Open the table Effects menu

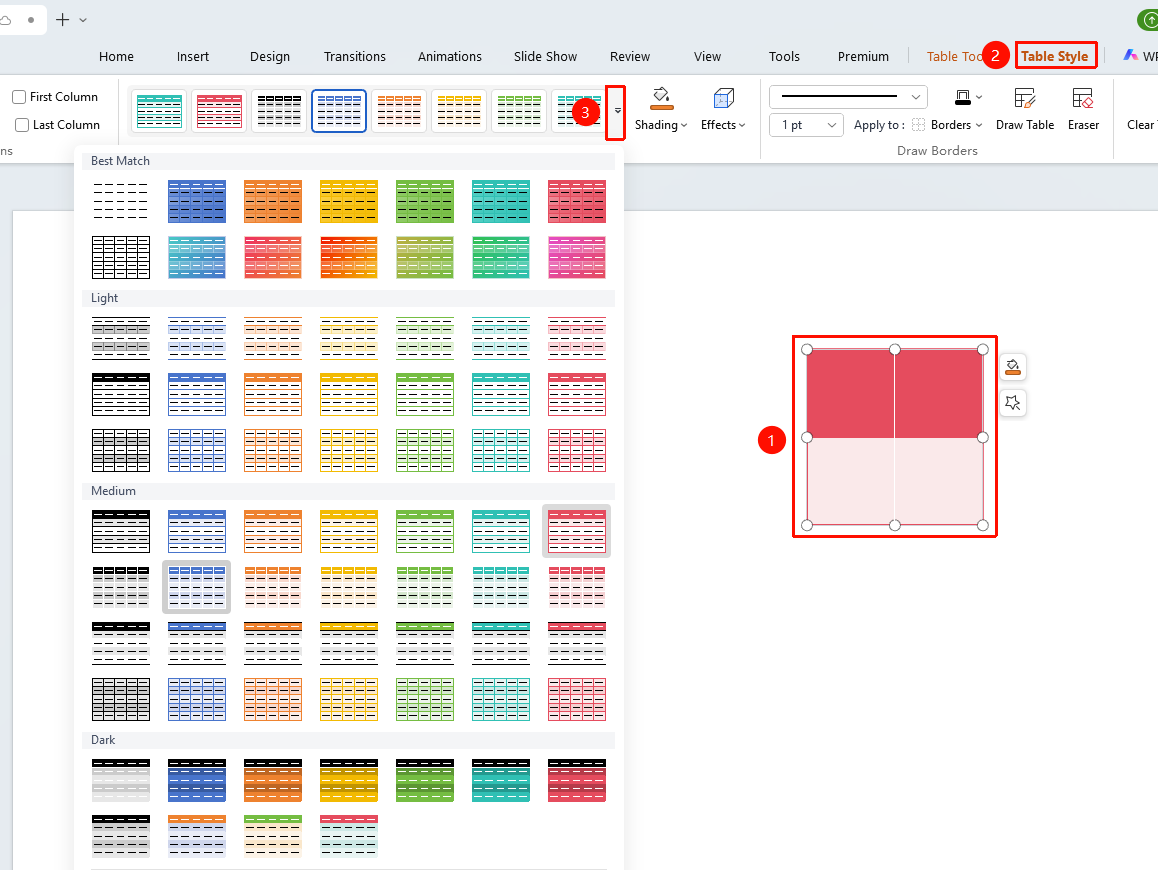point(723,110)
